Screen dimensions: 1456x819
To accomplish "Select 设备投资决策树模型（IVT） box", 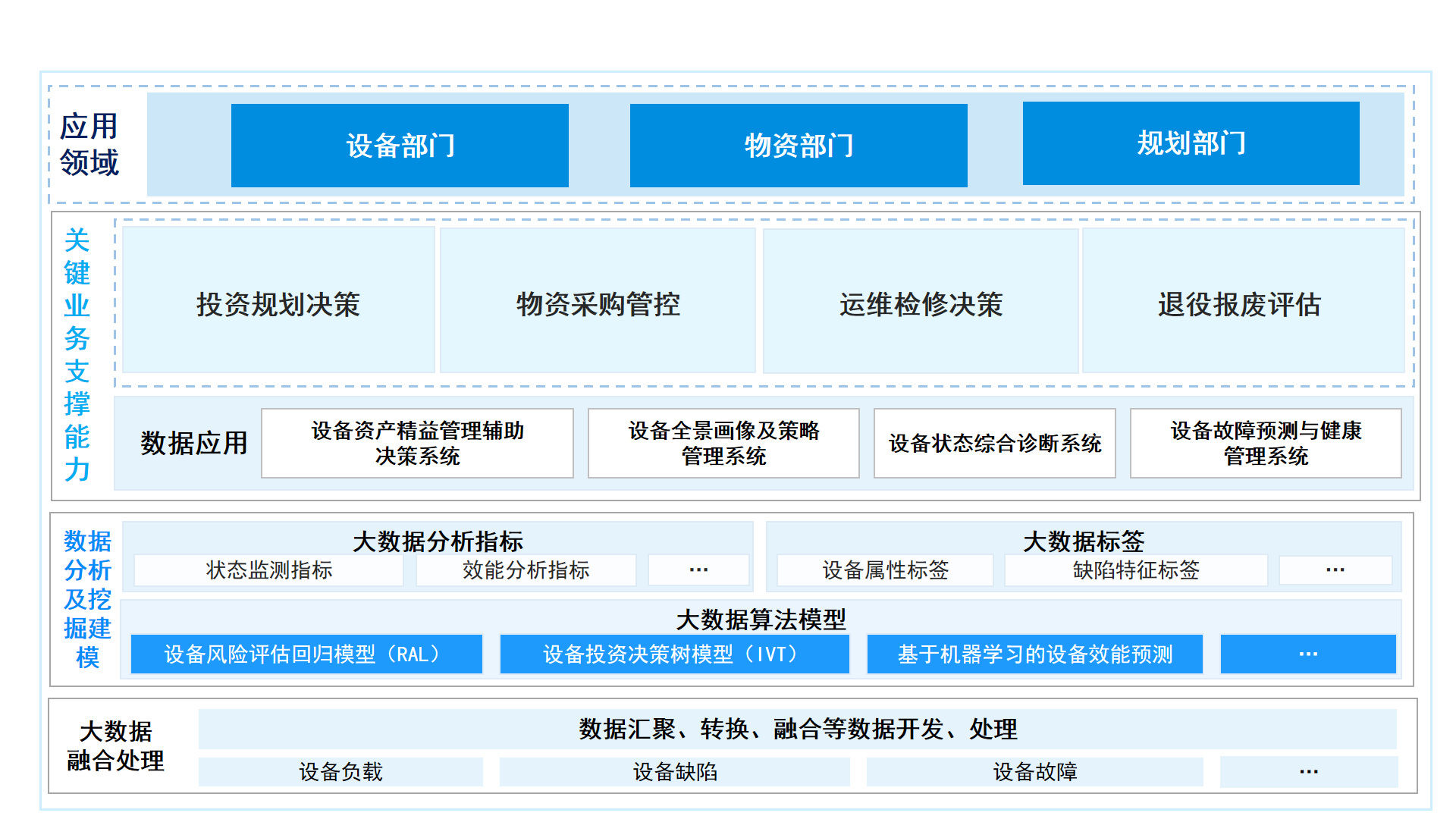I will click(674, 654).
